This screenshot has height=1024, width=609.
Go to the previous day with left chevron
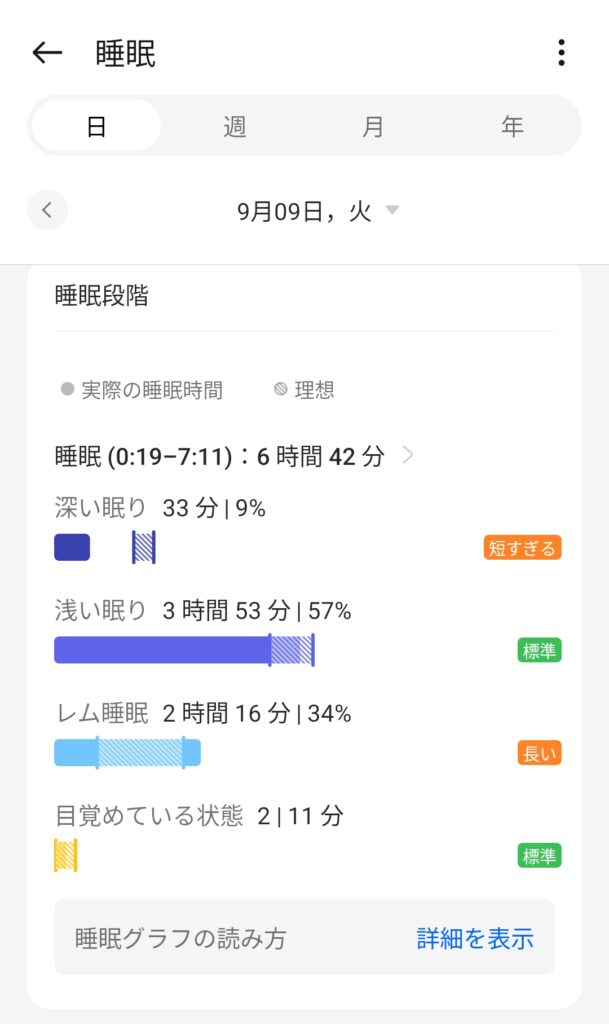[x=47, y=211]
